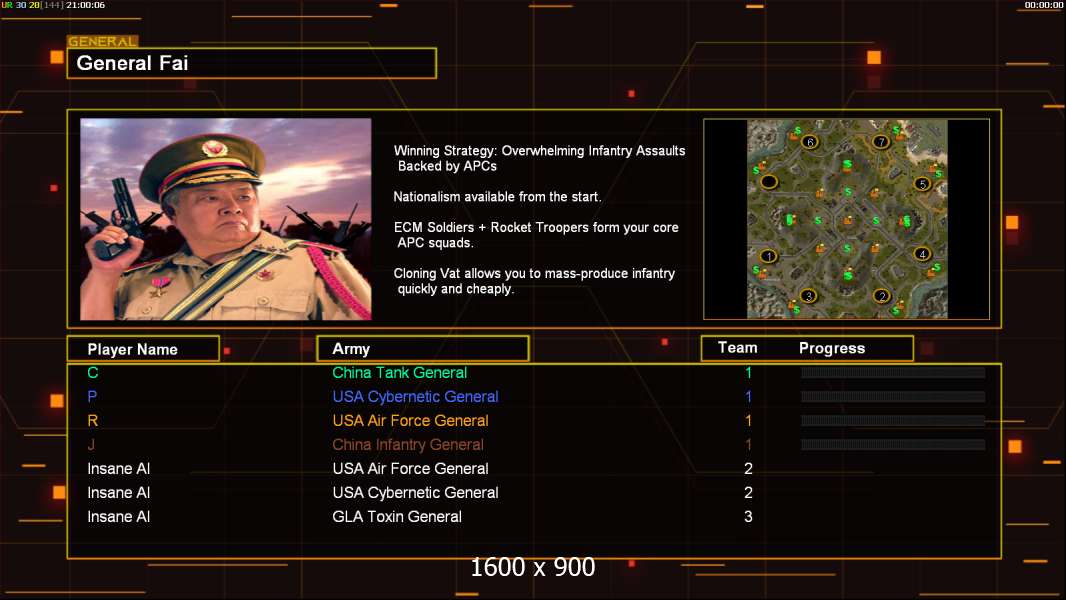Click player P's loading progress bar
The width and height of the screenshot is (1066, 600).
(893, 396)
